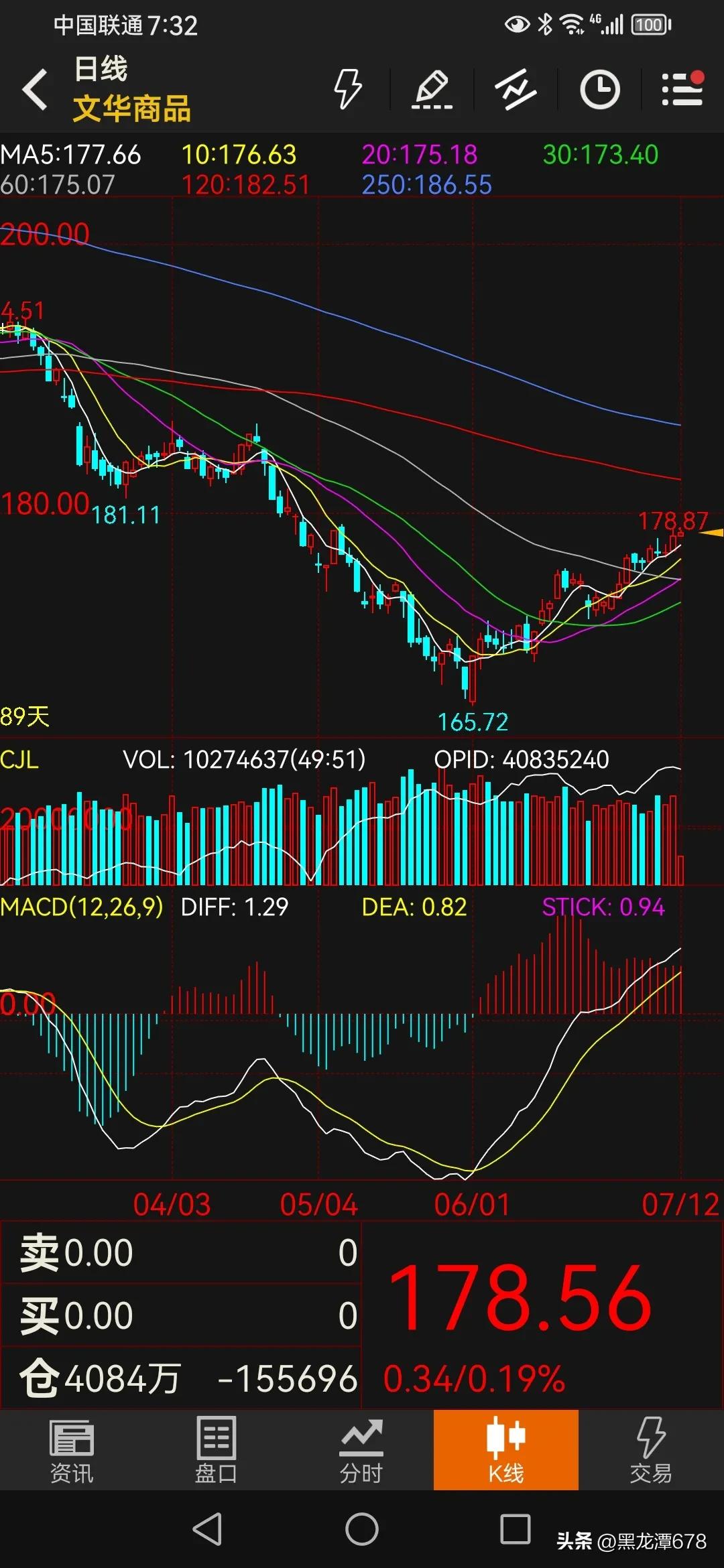Tap the 178.87 high price marker
The width and height of the screenshot is (724, 1568).
click(x=673, y=521)
